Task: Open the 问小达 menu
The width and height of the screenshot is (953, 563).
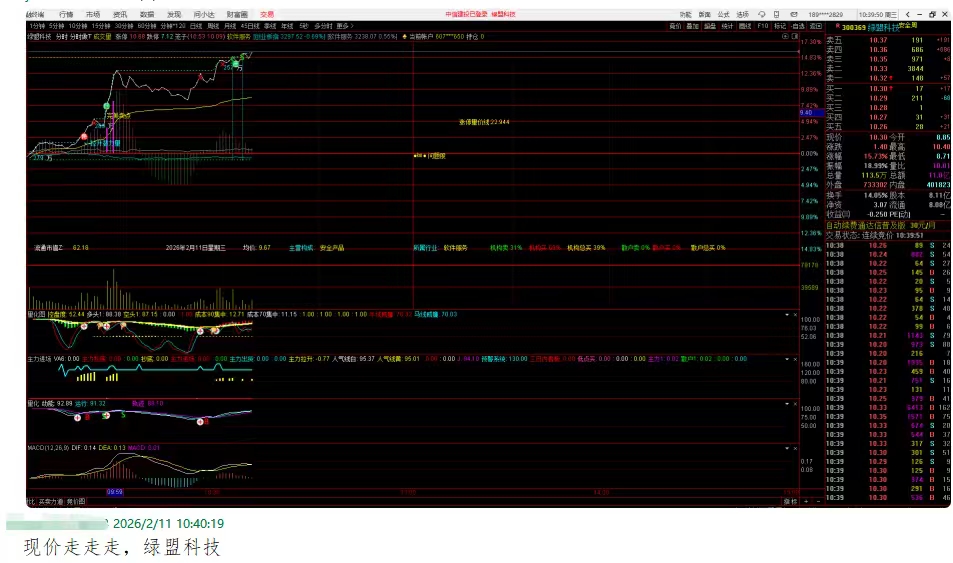Action: pos(204,14)
